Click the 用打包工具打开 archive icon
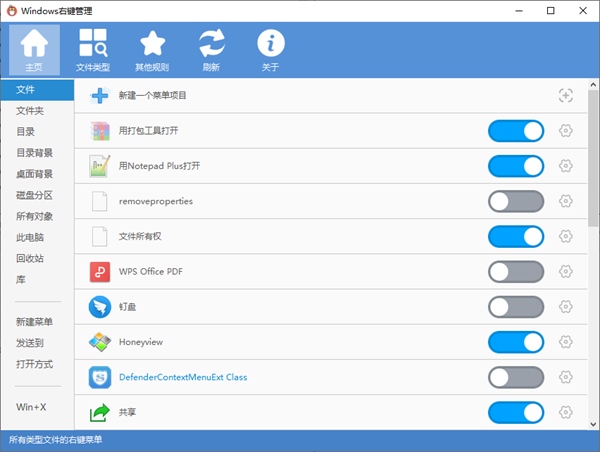Image resolution: width=600 pixels, height=452 pixels. tap(100, 131)
